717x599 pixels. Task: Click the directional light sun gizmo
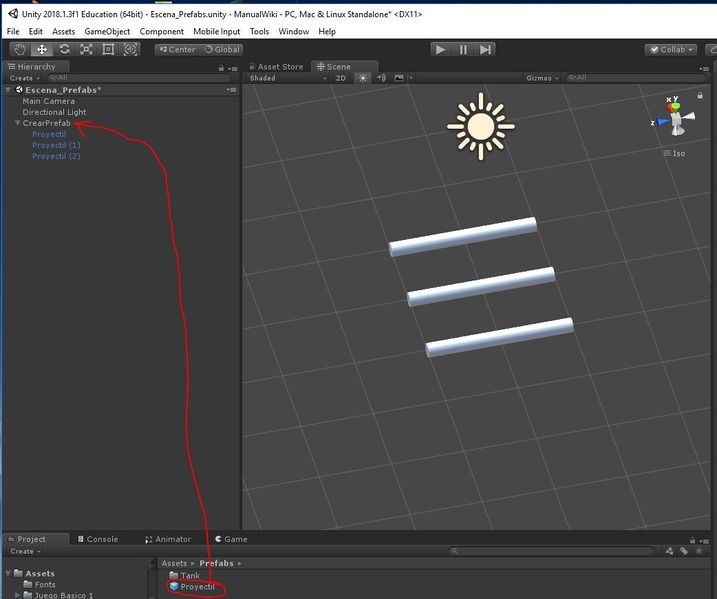click(x=481, y=127)
